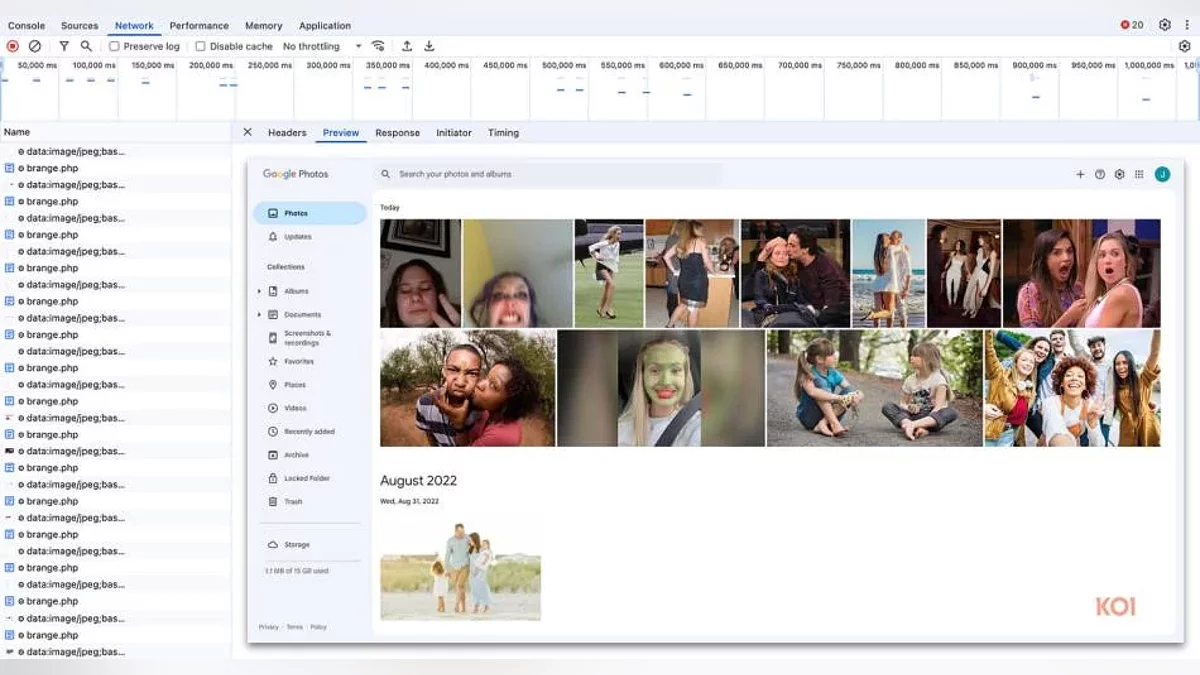Open the No throttling dropdown
1200x675 pixels.
point(322,46)
